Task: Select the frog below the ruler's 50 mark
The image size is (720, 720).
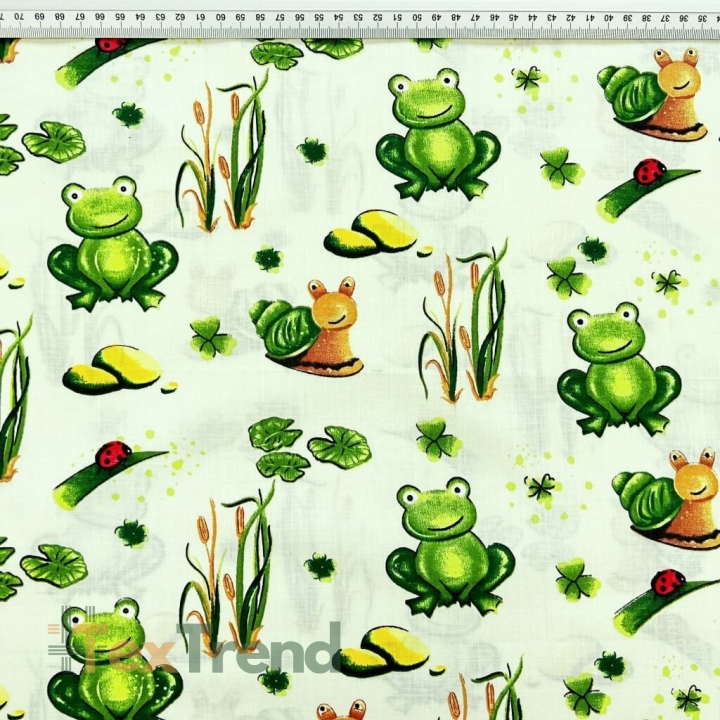Action: [438, 134]
